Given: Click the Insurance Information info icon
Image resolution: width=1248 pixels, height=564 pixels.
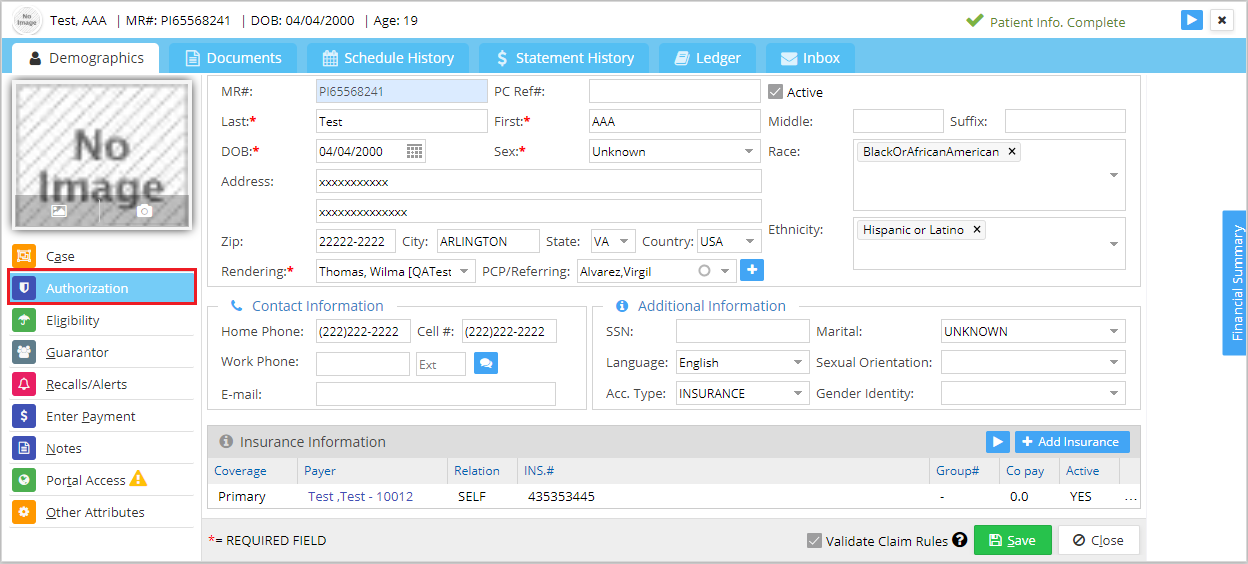Looking at the screenshot, I should coord(226,442).
